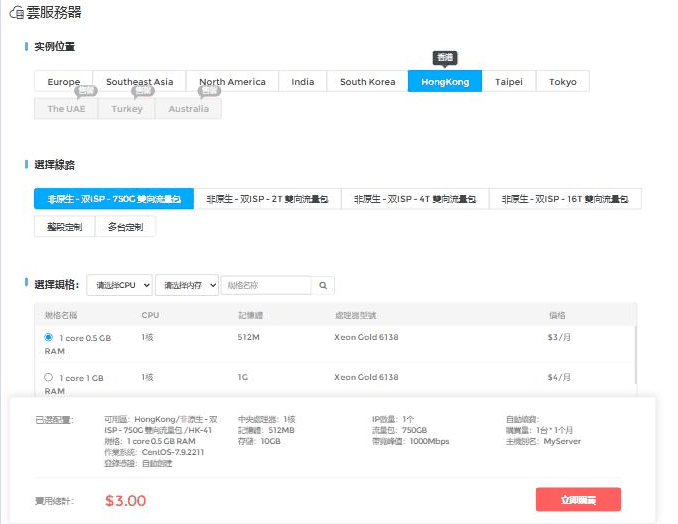This screenshot has width=678, height=524.
Task: Select the multi-server custom option
Action: [x=125, y=227]
